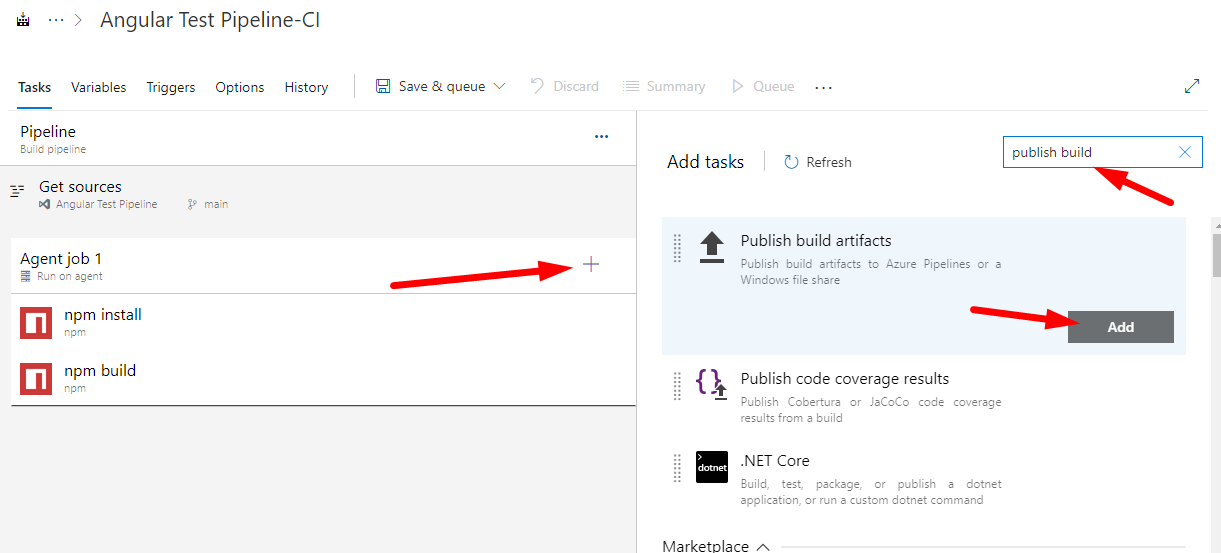Switch to the Variables tab

98,87
